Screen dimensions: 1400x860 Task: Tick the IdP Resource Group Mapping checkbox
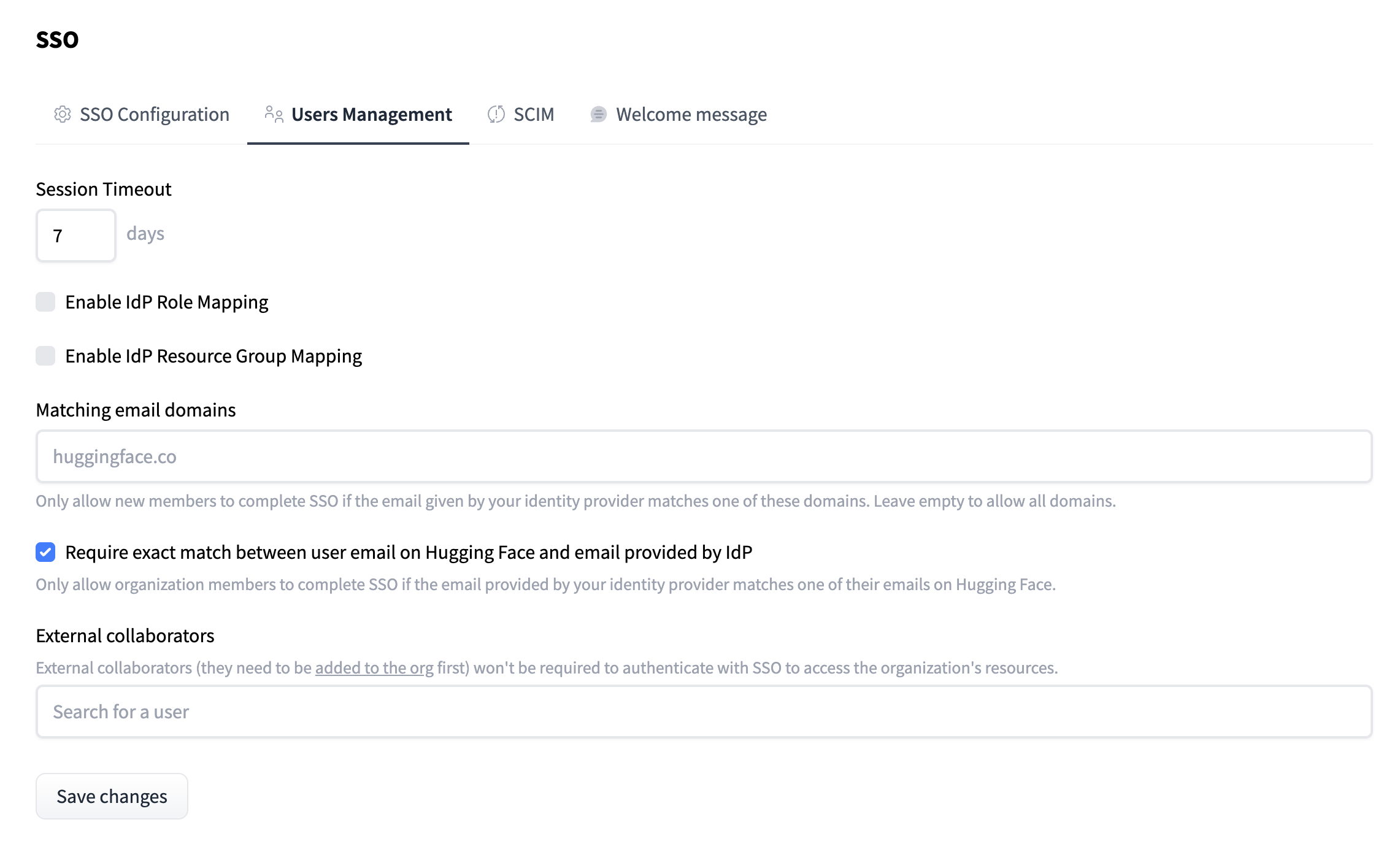(45, 356)
